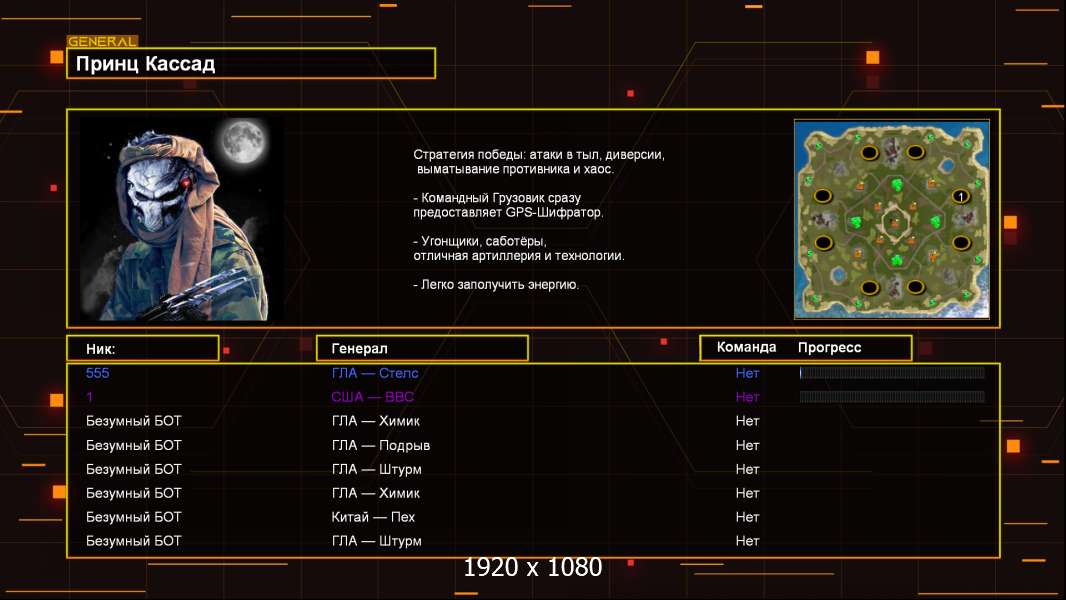The width and height of the screenshot is (1066, 600).
Task: Click the "ГЛА — Подрыв" general entry
Action: point(381,445)
